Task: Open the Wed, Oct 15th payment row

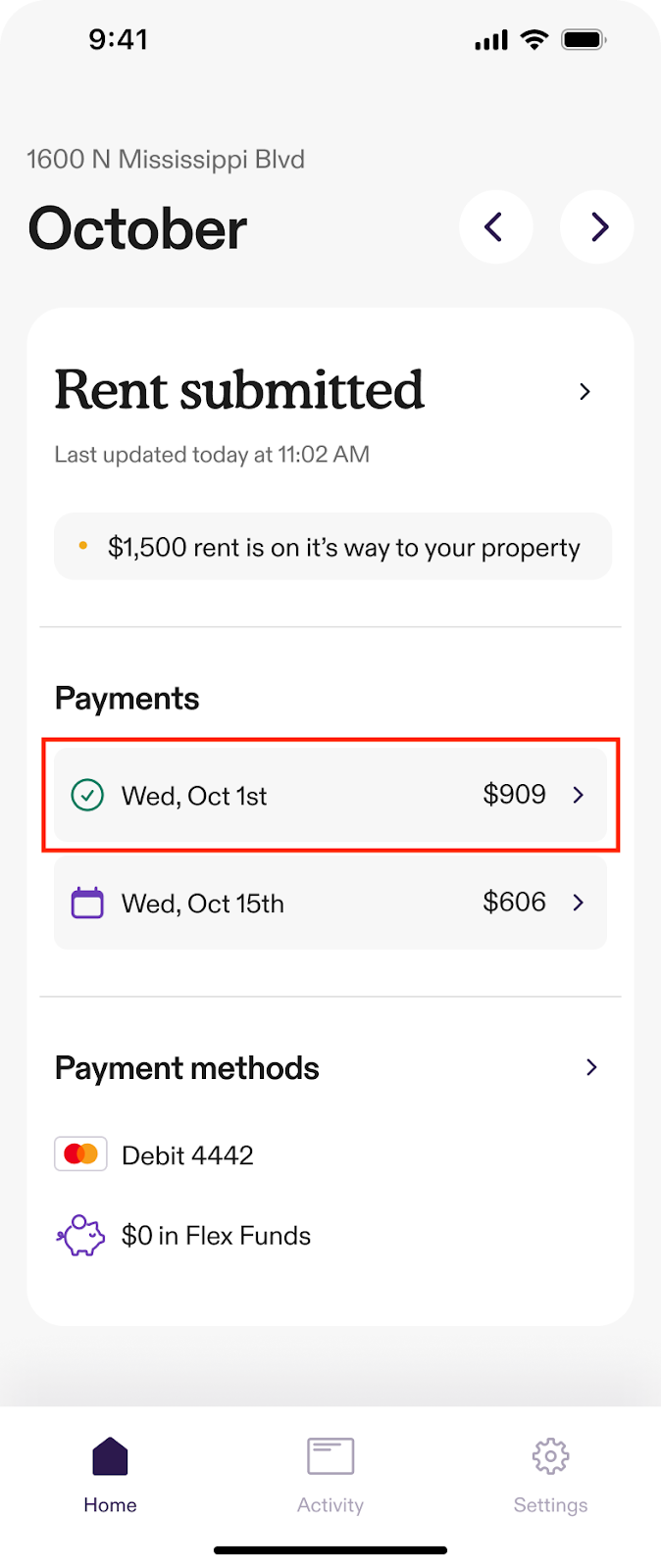Action: [x=330, y=903]
